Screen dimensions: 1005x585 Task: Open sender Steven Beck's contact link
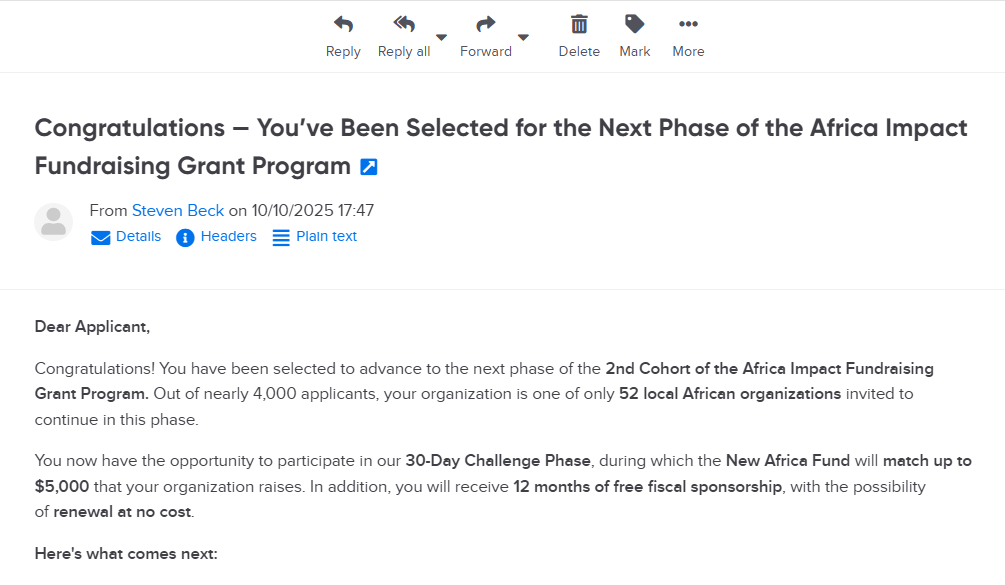pos(178,210)
